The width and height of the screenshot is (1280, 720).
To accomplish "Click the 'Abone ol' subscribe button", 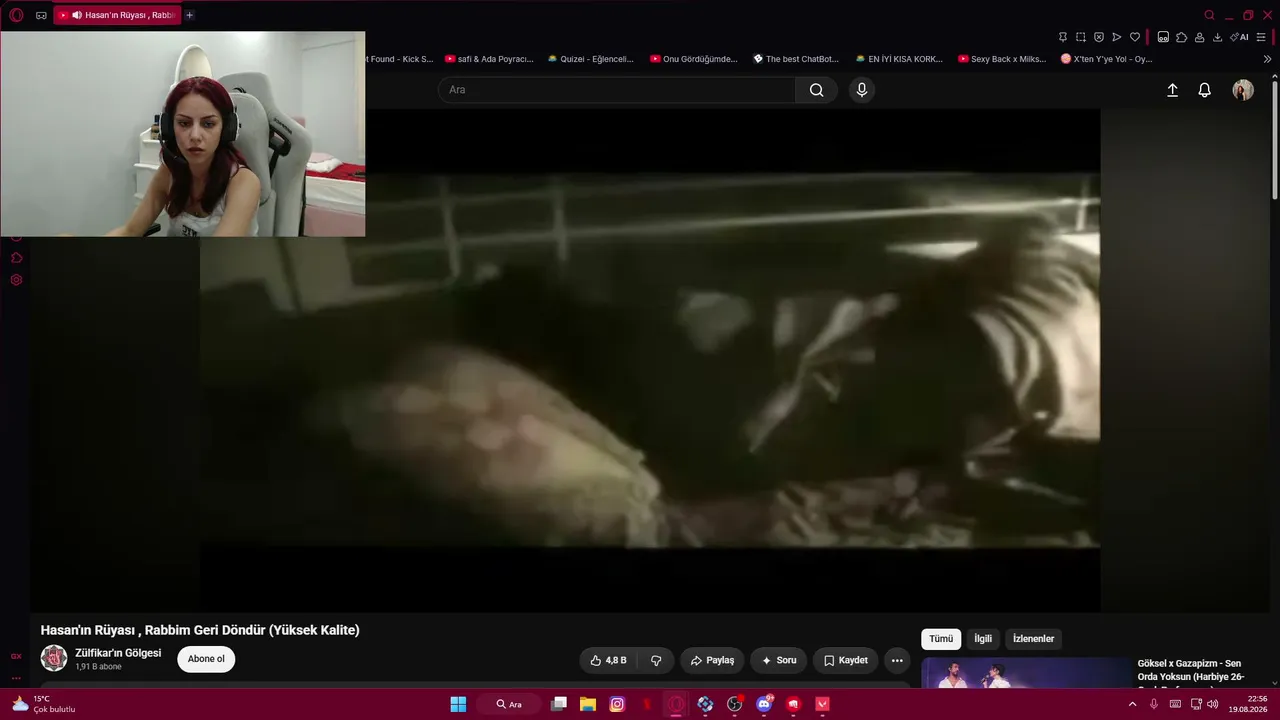I will 206,659.
